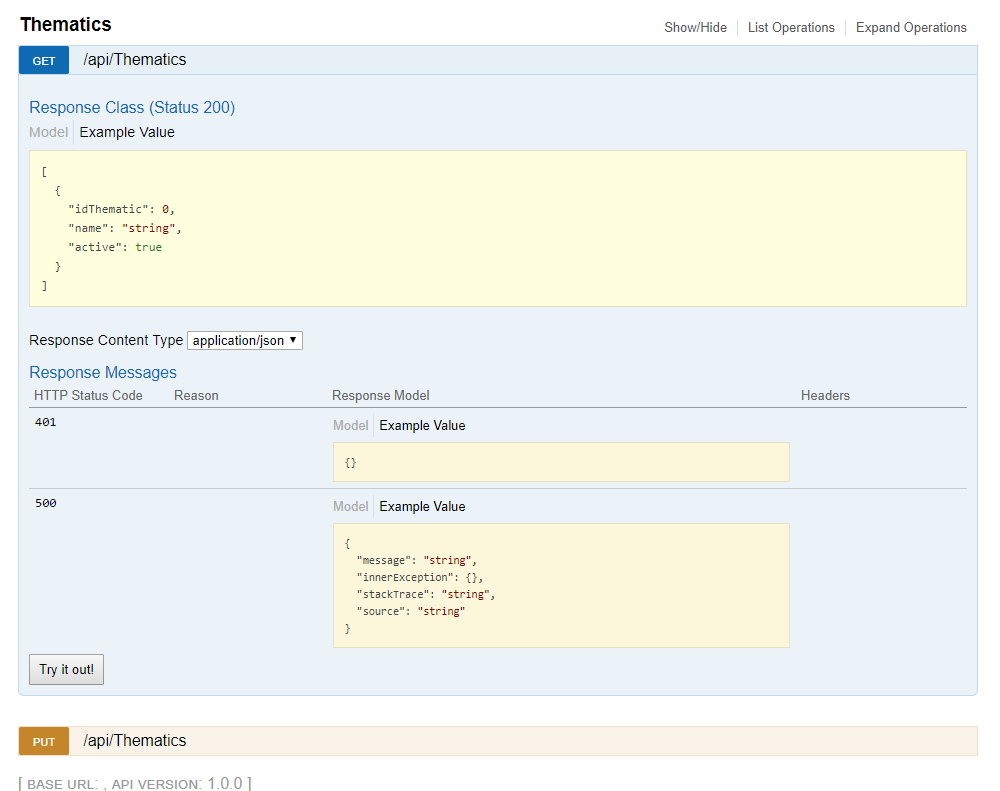Click the 500 error example value box
The image size is (1000, 791).
tap(560, 585)
